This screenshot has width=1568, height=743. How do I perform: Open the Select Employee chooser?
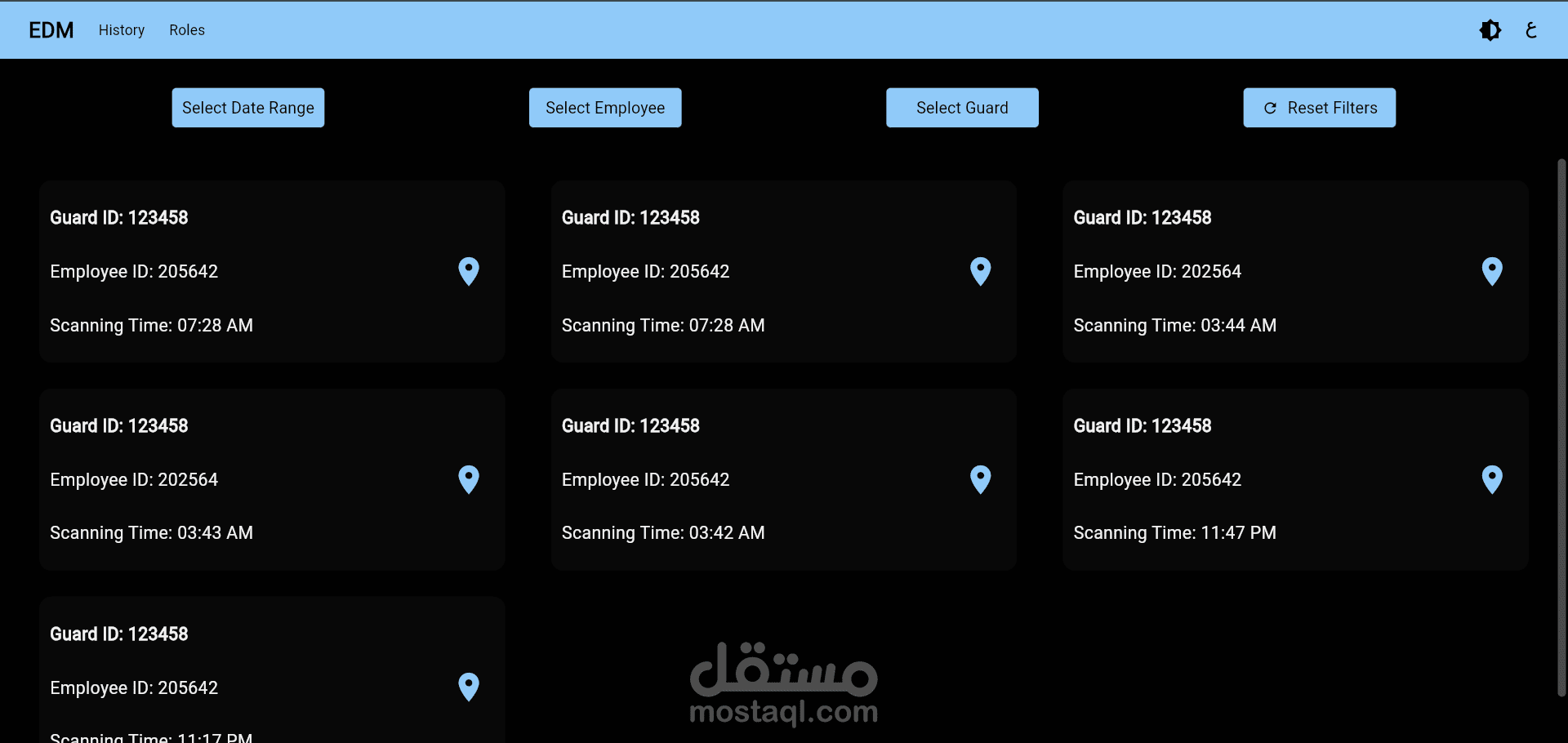click(x=605, y=108)
